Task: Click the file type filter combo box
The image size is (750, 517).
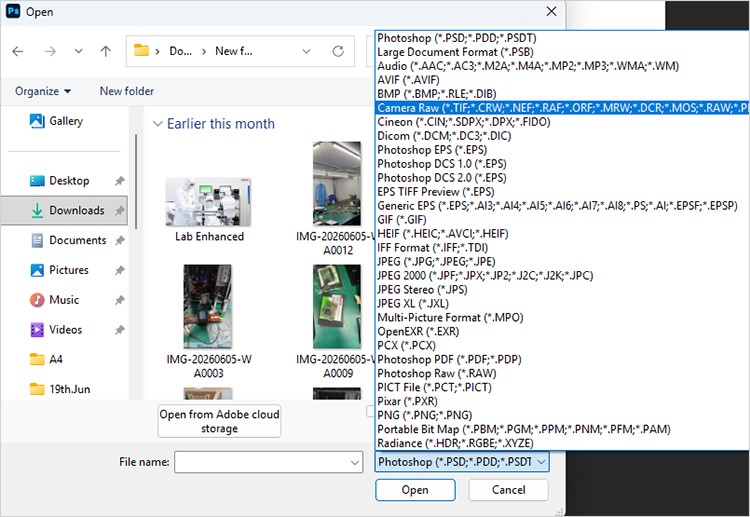Action: click(462, 462)
